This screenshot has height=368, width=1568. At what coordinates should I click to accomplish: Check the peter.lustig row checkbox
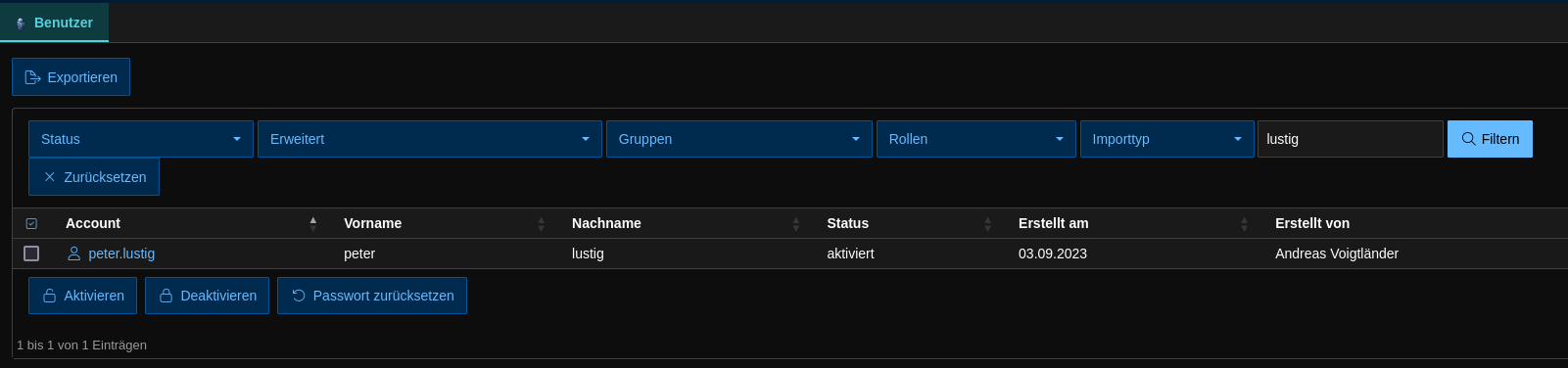tap(31, 253)
